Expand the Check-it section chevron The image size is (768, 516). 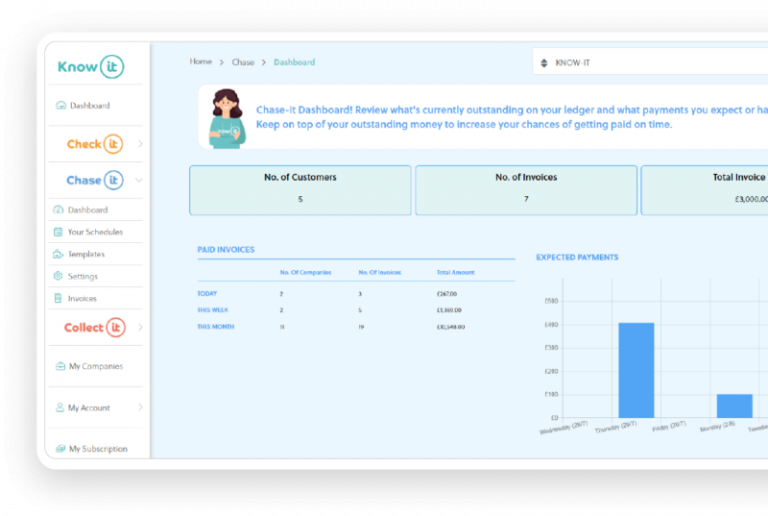point(140,144)
